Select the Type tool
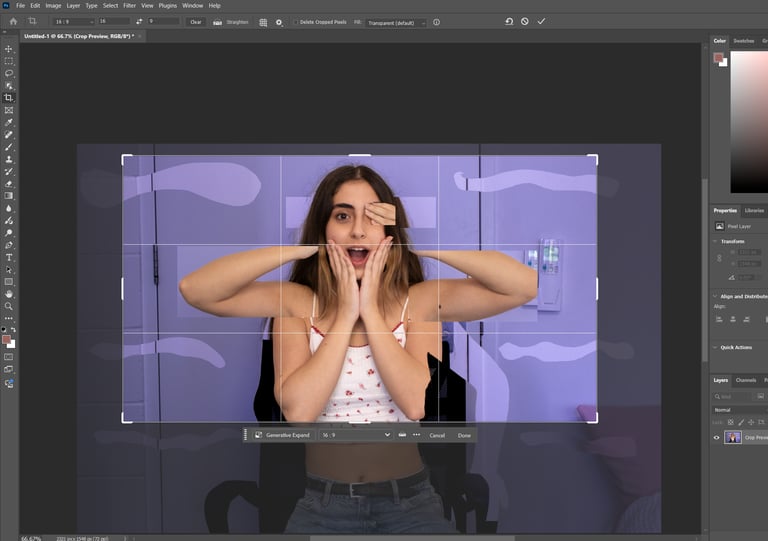This screenshot has height=541, width=768. tap(9, 258)
